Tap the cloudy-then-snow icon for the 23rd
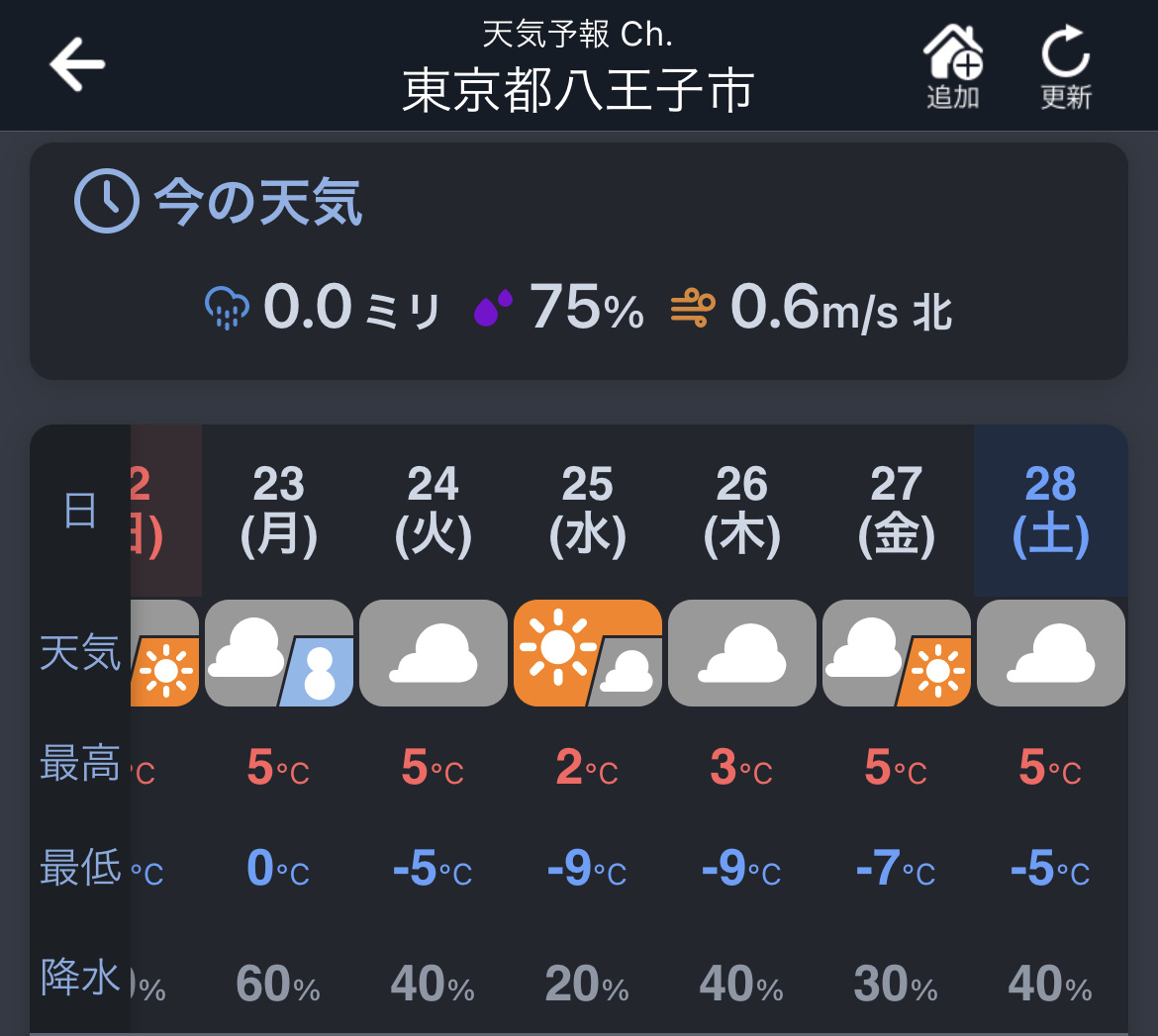The height and width of the screenshot is (1036, 1158). (x=279, y=653)
